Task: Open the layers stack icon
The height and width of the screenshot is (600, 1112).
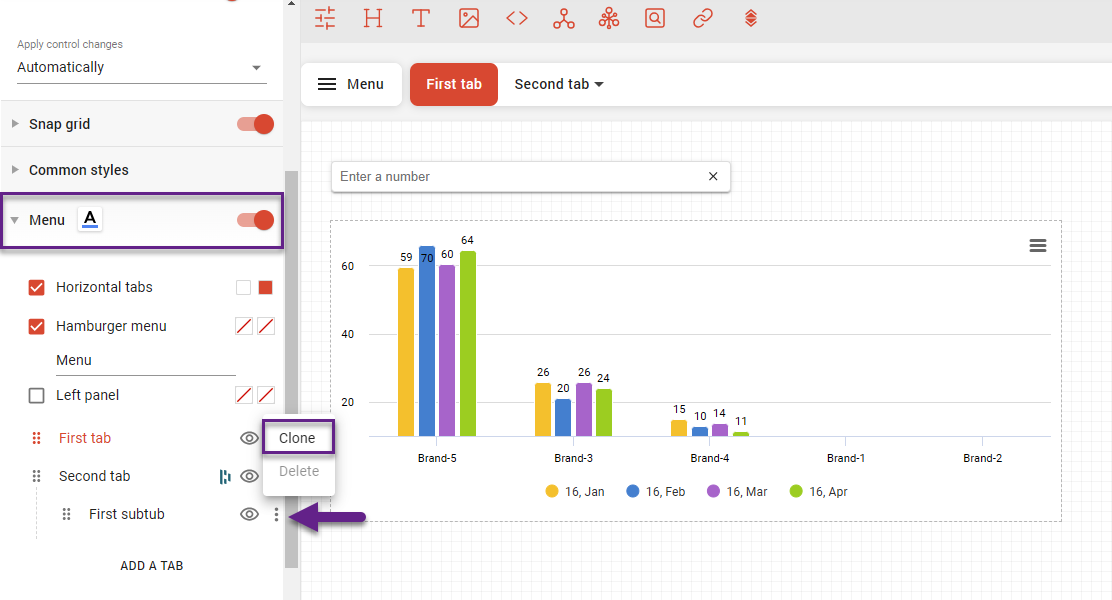Action: click(750, 18)
